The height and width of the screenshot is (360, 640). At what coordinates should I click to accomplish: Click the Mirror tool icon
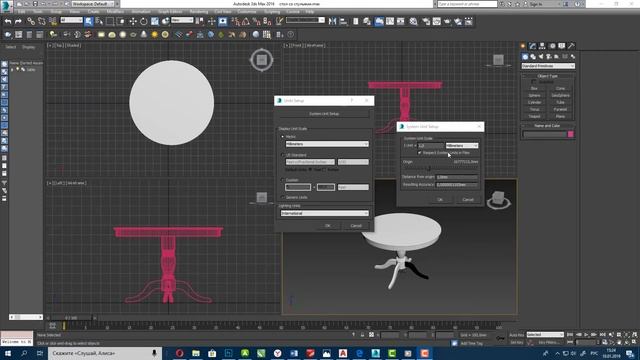pyautogui.click(x=333, y=21)
